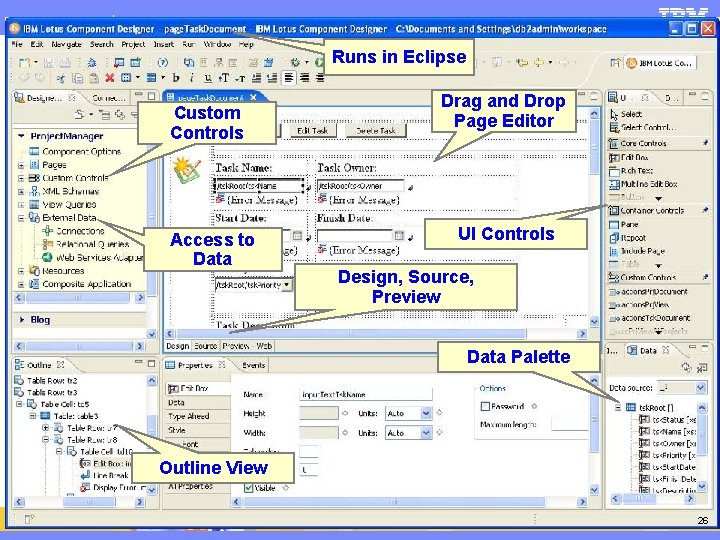The height and width of the screenshot is (540, 720).
Task: Open date picker beside Finish Date field
Action: (x=399, y=236)
